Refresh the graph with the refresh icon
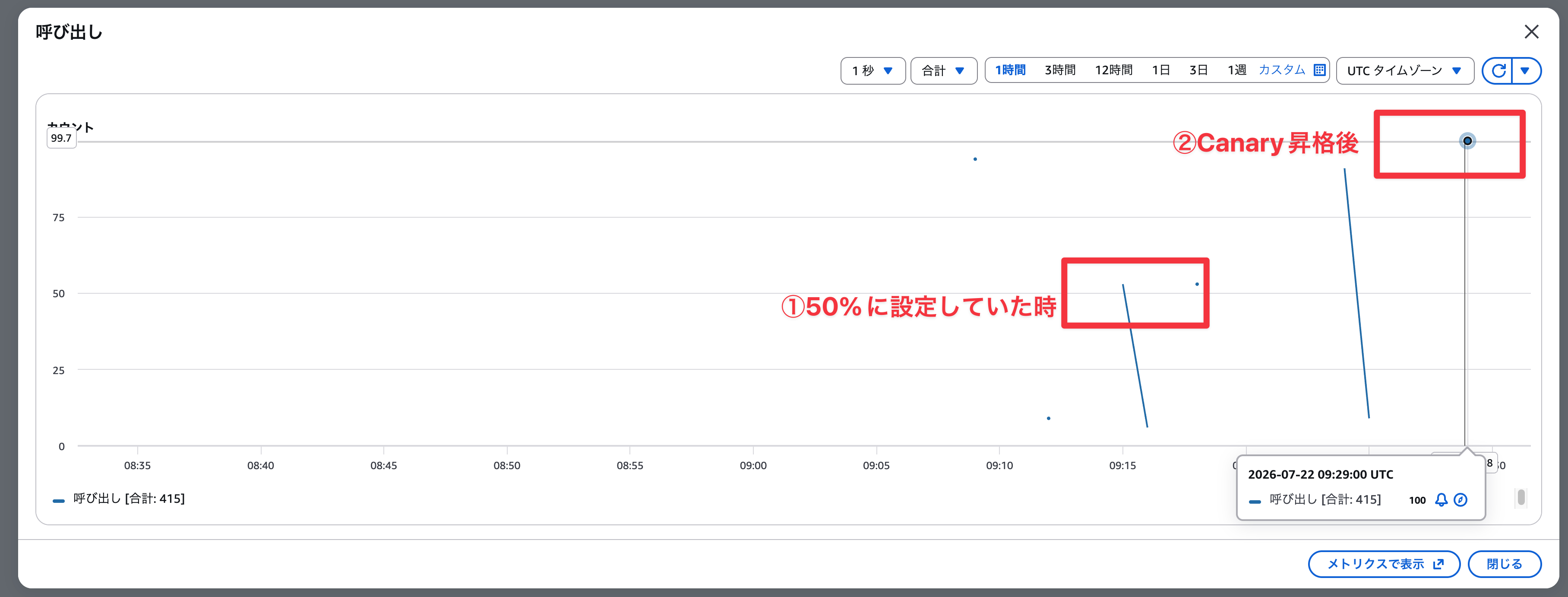Screen dimensions: 1568x597 1498,71
